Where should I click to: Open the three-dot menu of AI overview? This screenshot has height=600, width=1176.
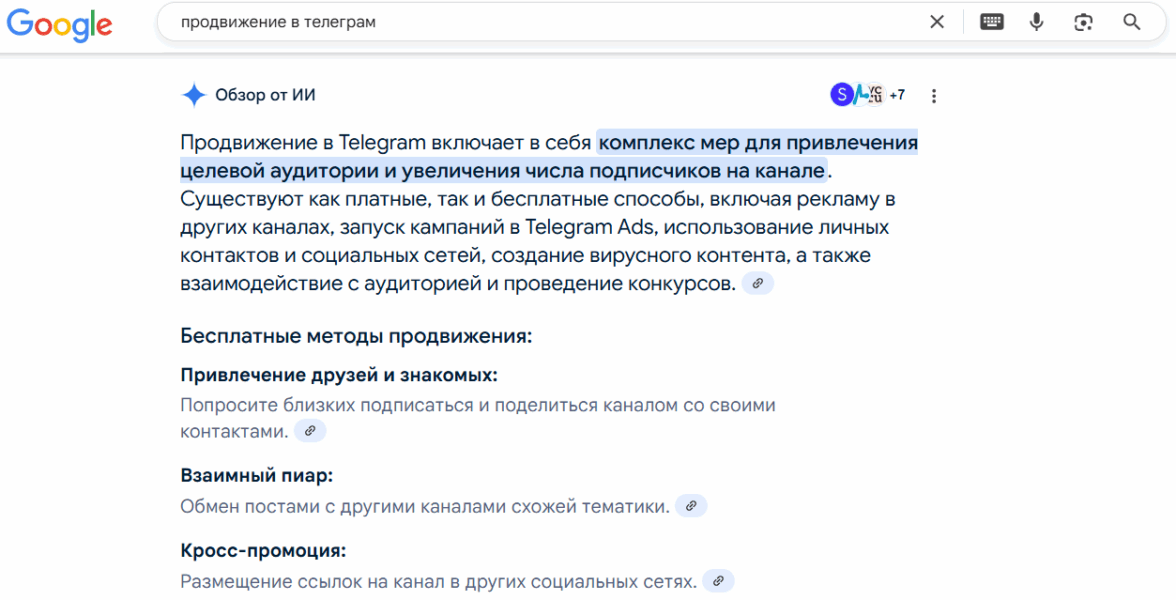point(934,96)
